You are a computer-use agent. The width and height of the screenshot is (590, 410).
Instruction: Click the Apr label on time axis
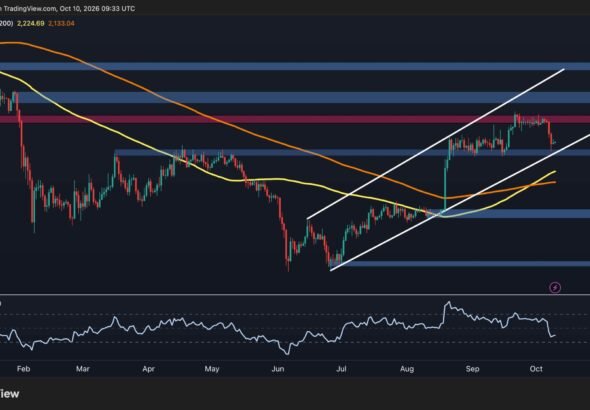point(149,369)
